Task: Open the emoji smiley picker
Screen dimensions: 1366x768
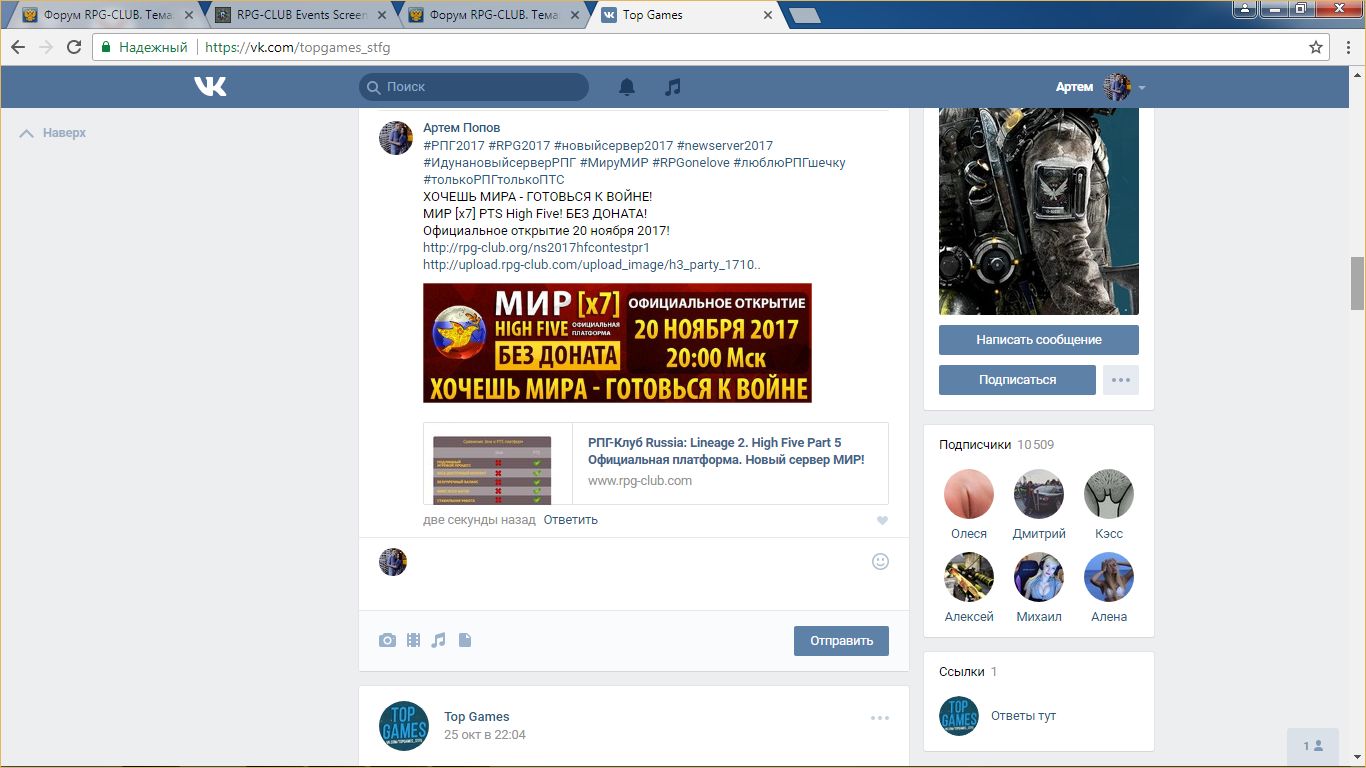Action: coord(880,561)
